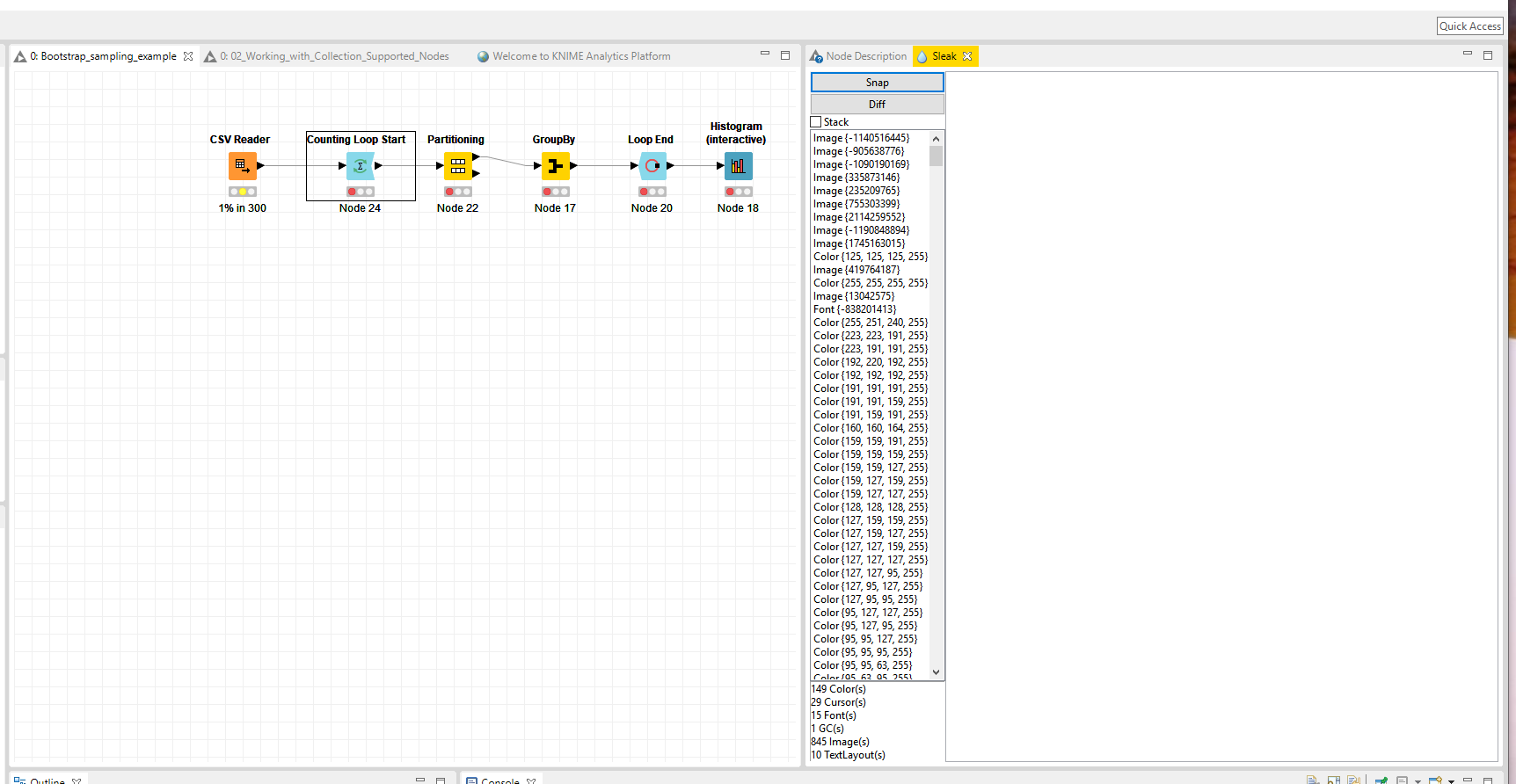The height and width of the screenshot is (784, 1516).
Task: Focus the Quick Access search field
Action: 1470,26
